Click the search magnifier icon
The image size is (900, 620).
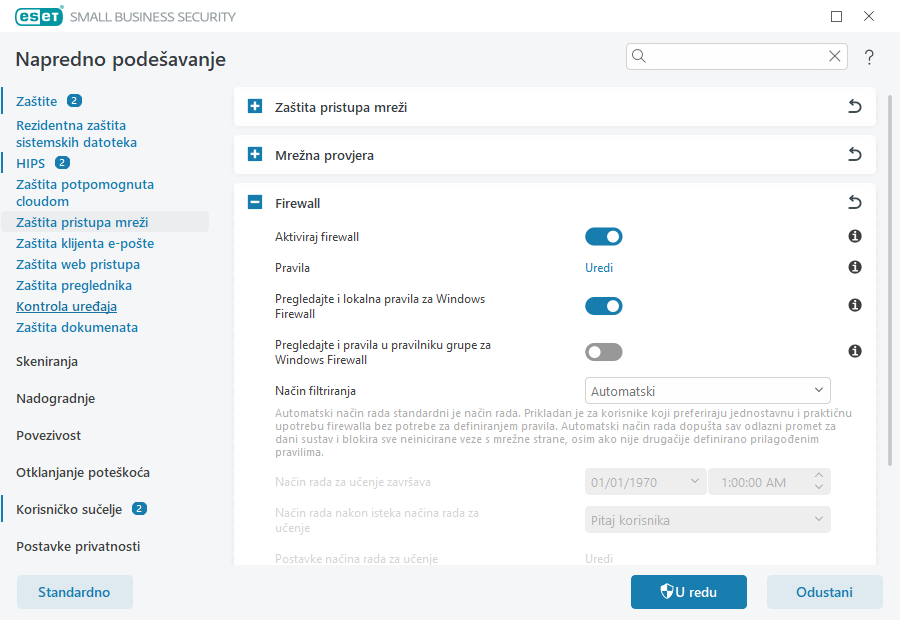pos(638,56)
